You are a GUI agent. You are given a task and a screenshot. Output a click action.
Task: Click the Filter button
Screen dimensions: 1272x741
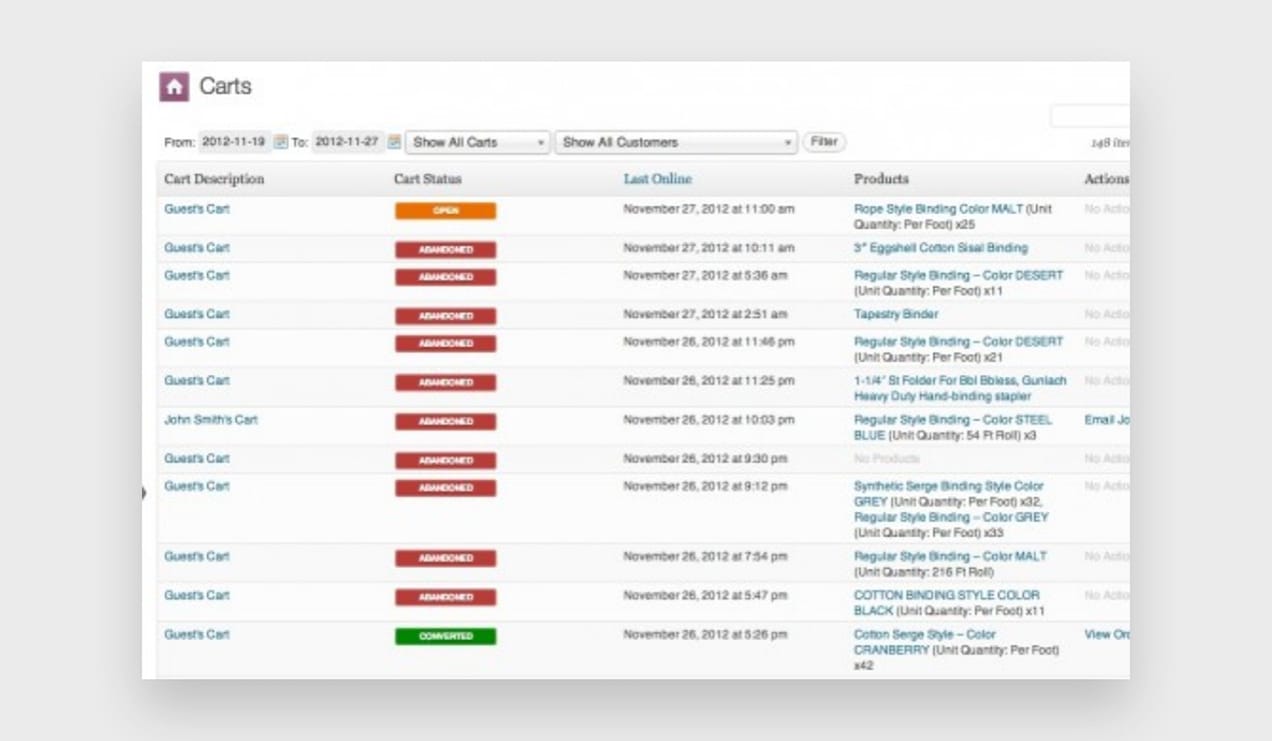coord(824,141)
